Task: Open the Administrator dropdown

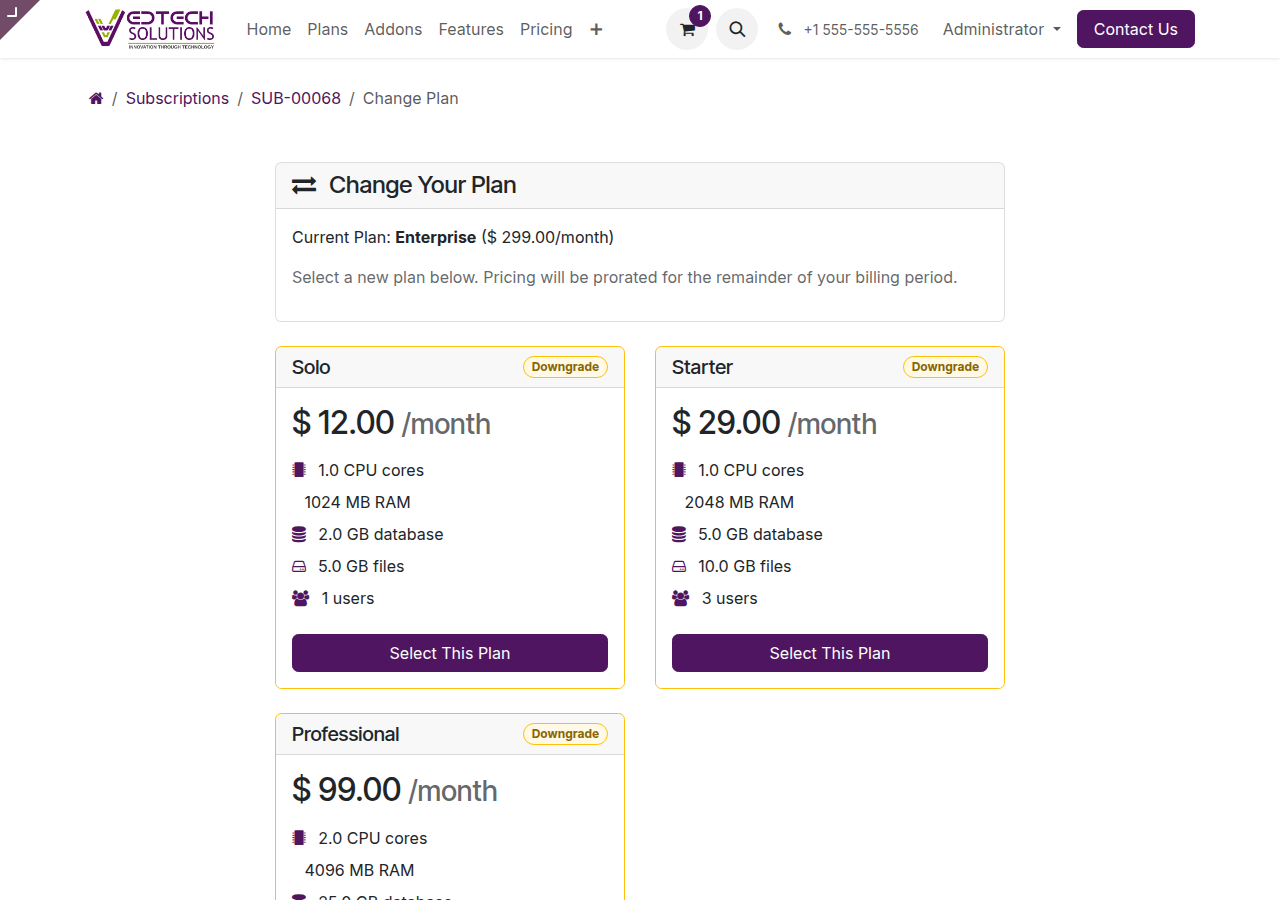Action: [1001, 29]
